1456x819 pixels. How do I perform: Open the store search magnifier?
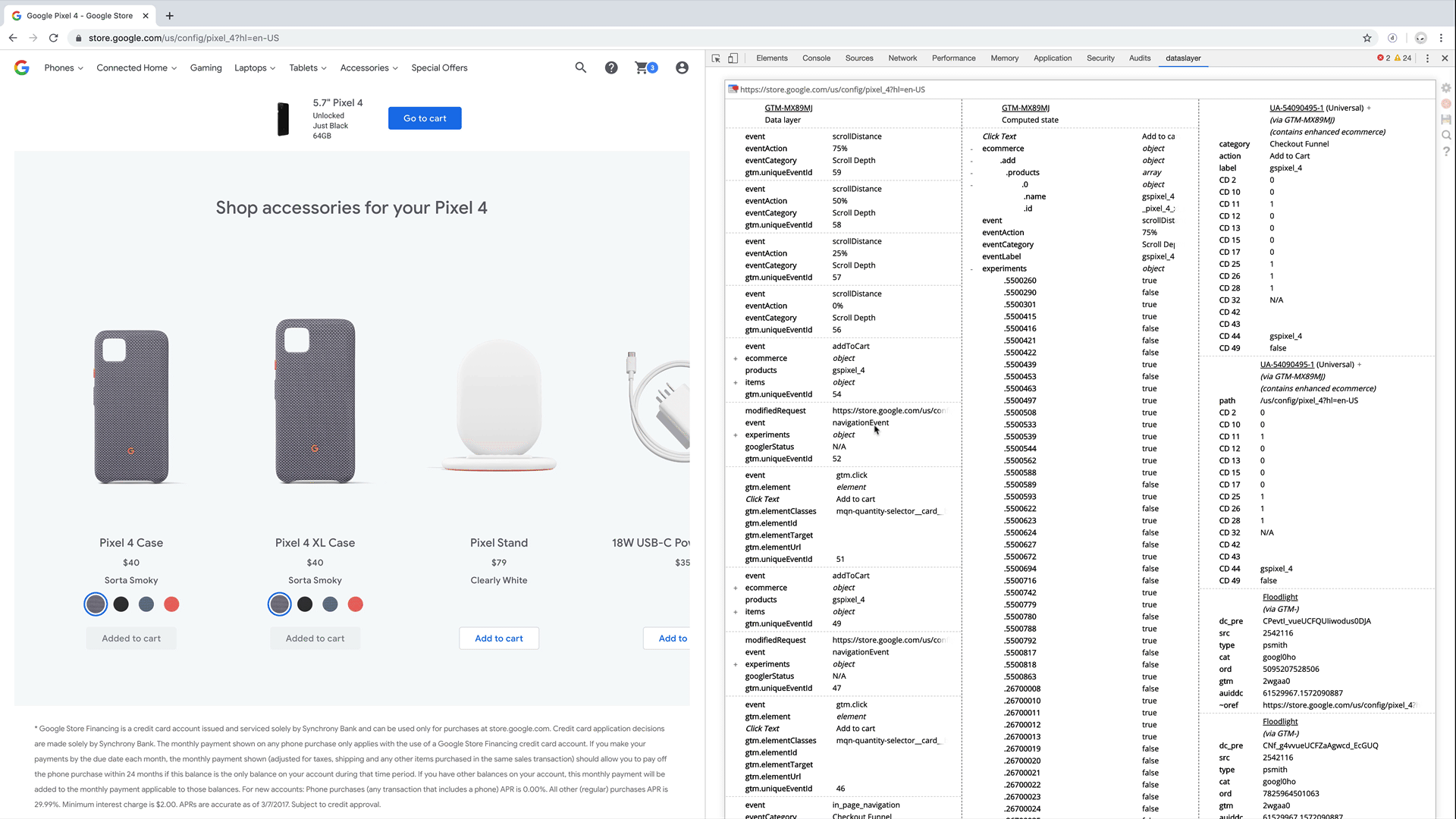coord(581,67)
